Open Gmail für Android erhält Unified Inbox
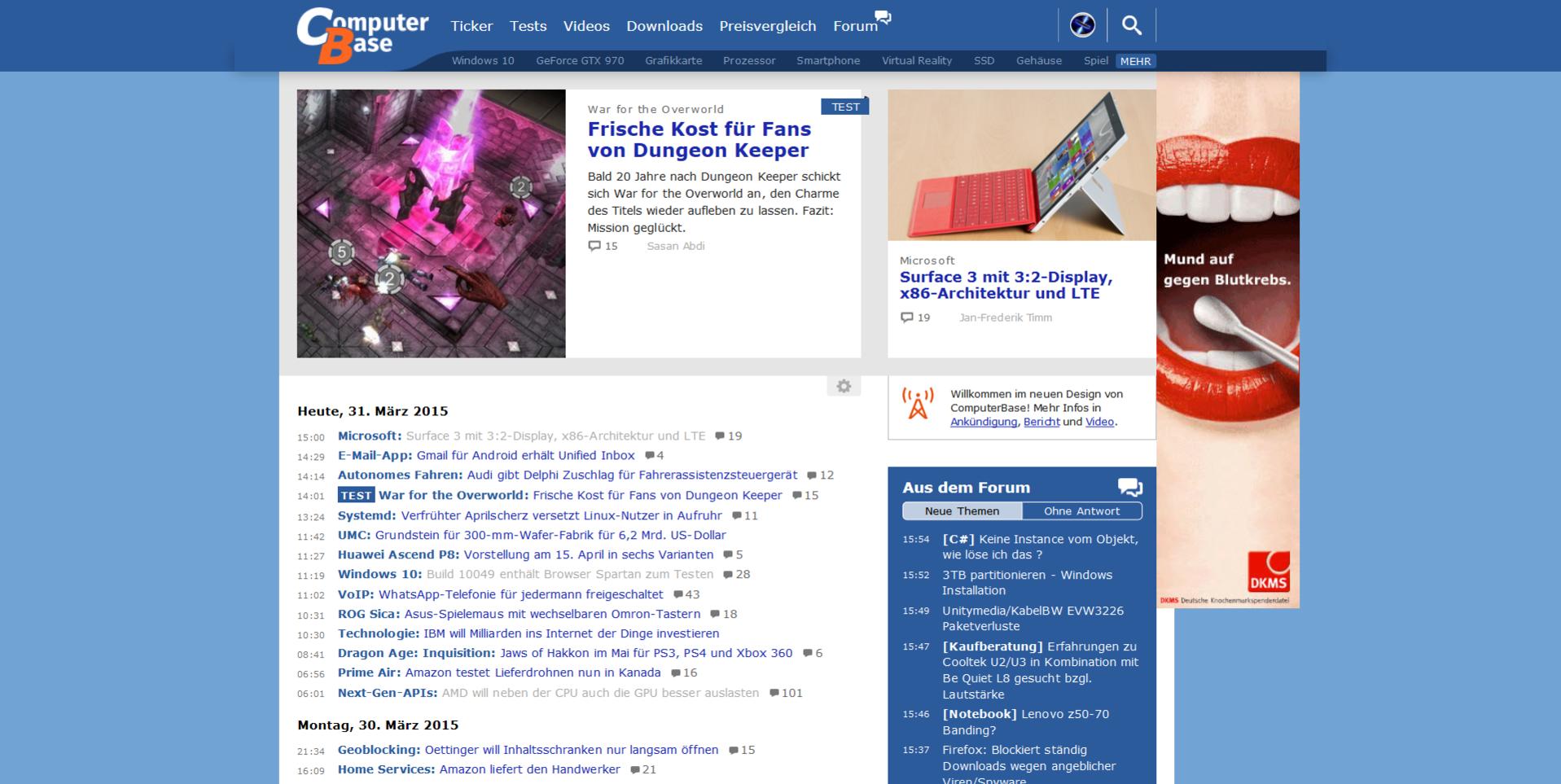Image resolution: width=1561 pixels, height=784 pixels. [x=525, y=456]
